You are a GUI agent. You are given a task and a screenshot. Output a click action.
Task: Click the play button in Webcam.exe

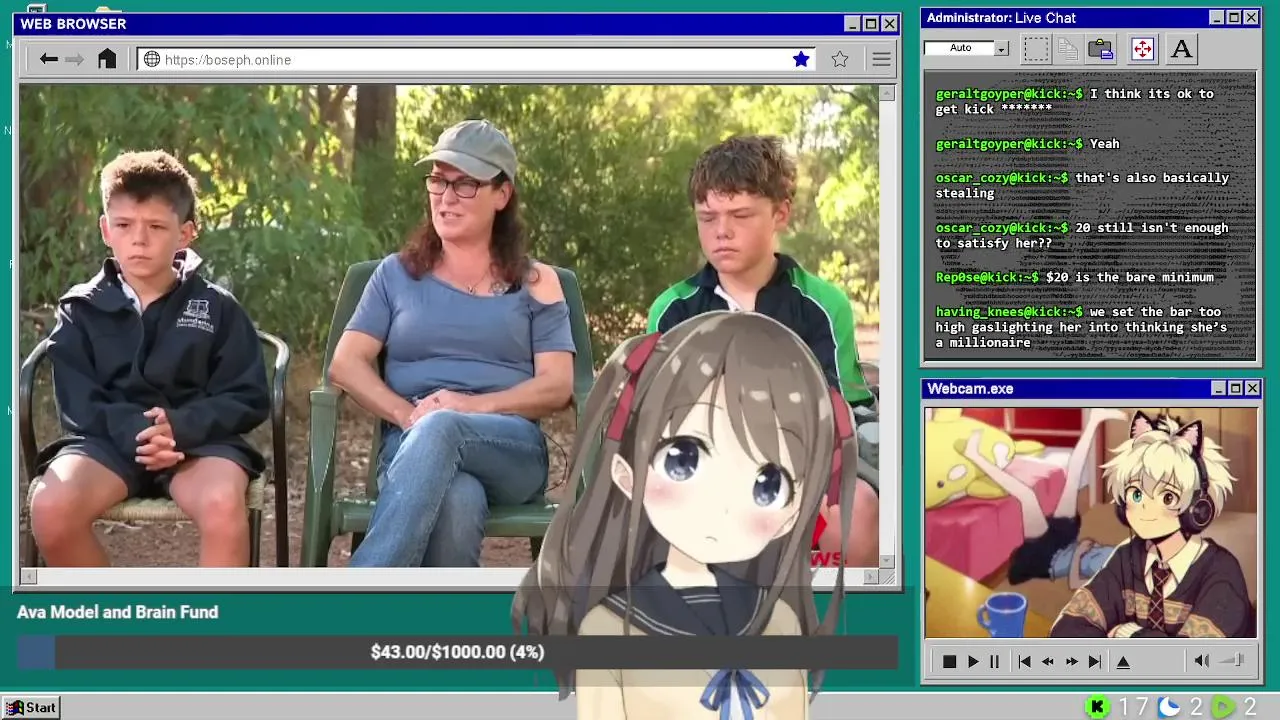(x=973, y=661)
